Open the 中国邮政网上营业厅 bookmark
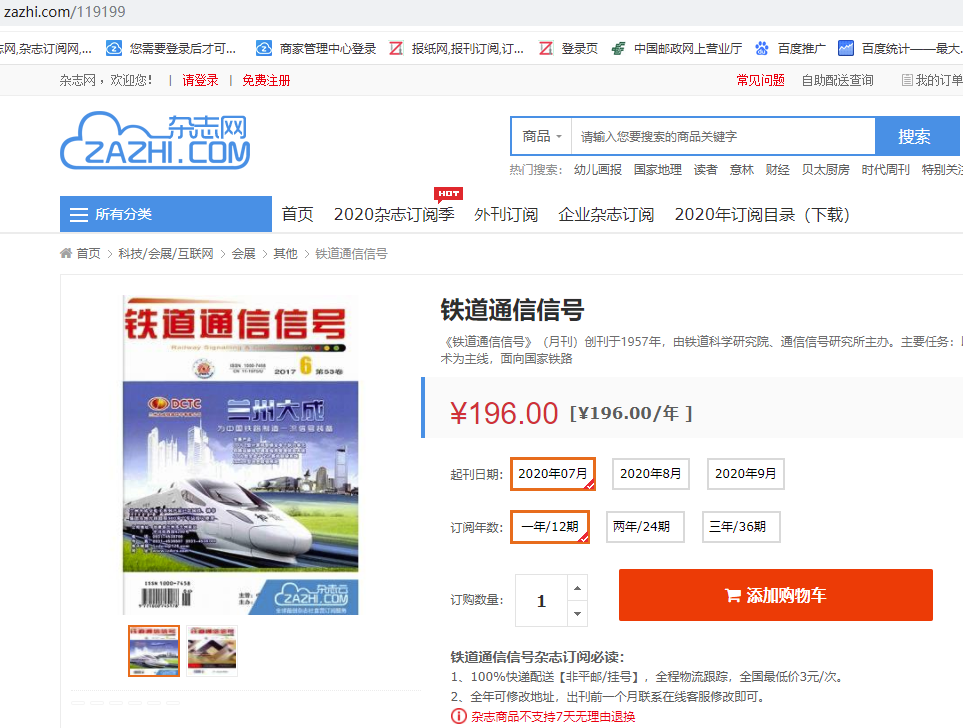The image size is (963, 728). [677, 49]
